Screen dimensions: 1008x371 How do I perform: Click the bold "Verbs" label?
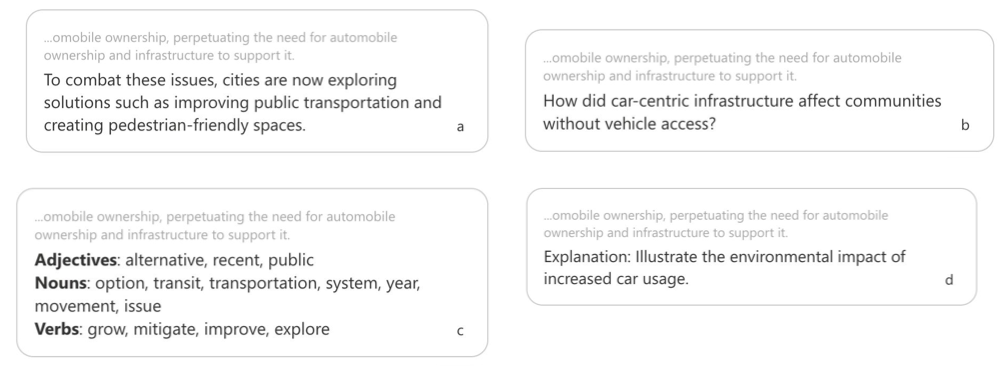57,330
